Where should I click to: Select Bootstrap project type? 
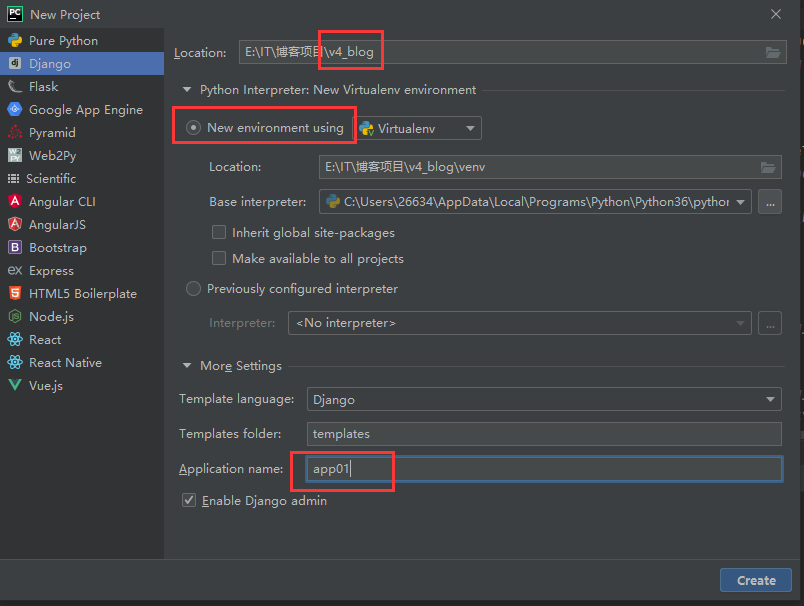(82, 247)
